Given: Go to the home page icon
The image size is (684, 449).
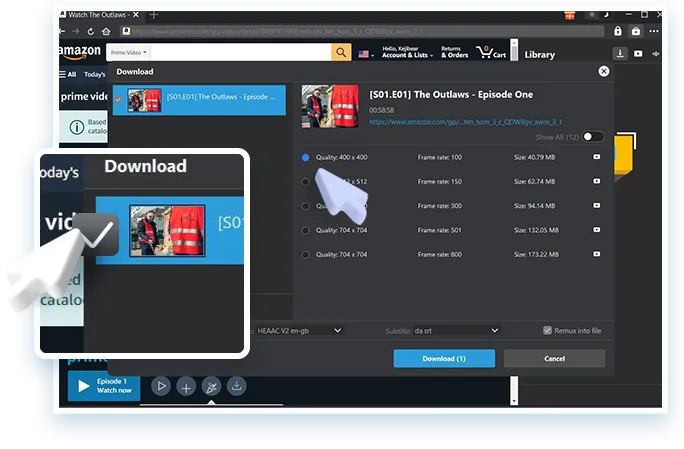Looking at the screenshot, I should (x=106, y=31).
